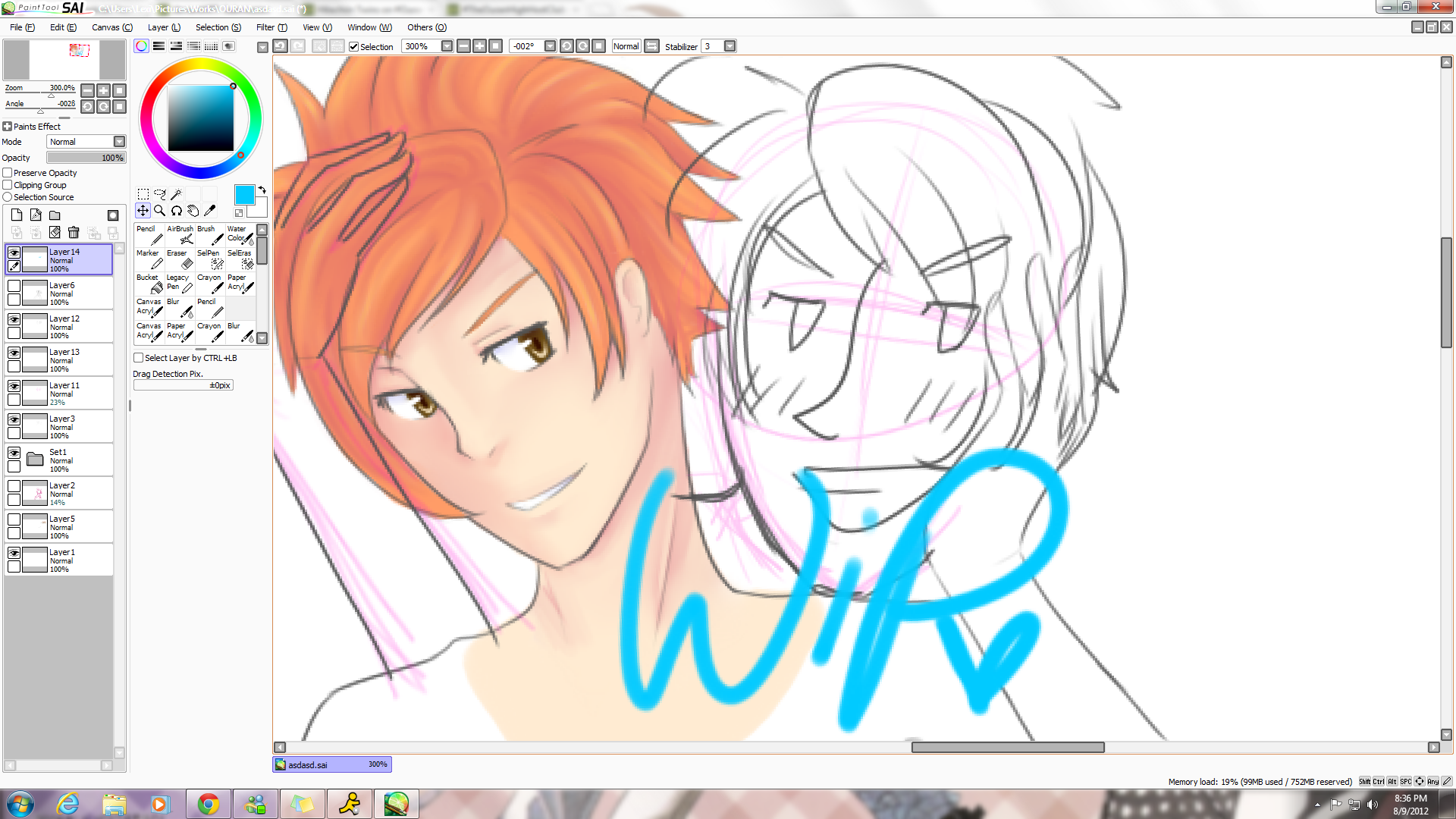Flip the canvas horizontally button
The image size is (1456, 819).
click(652, 46)
